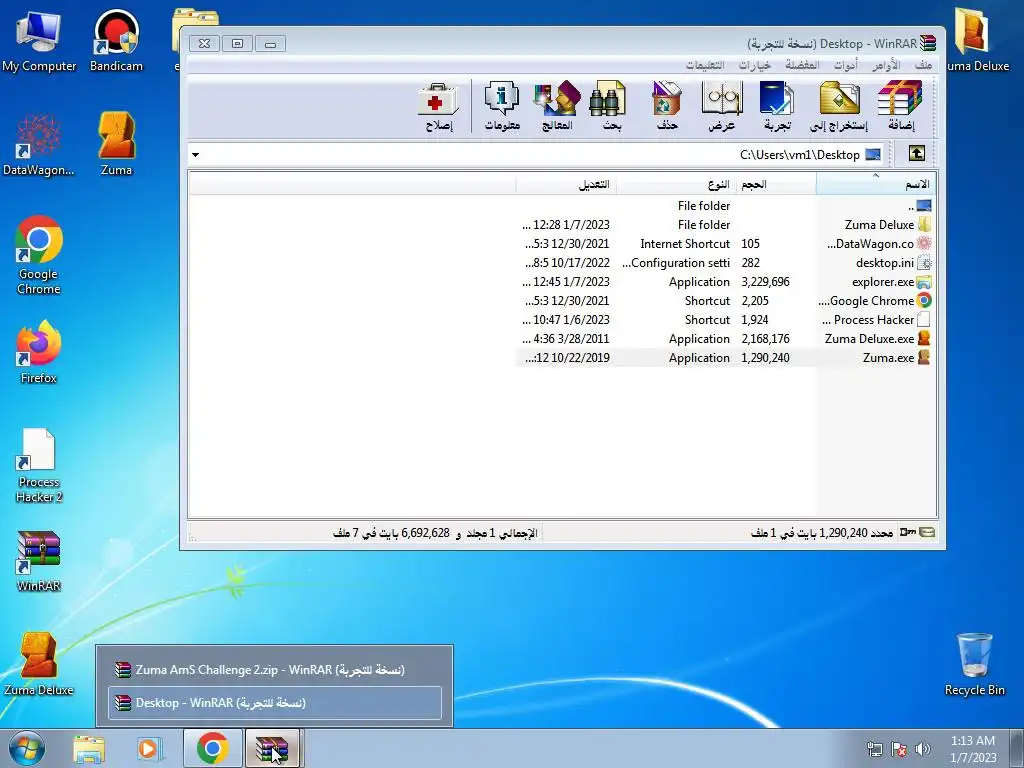Select the Bandicam desktop icon

click(116, 40)
